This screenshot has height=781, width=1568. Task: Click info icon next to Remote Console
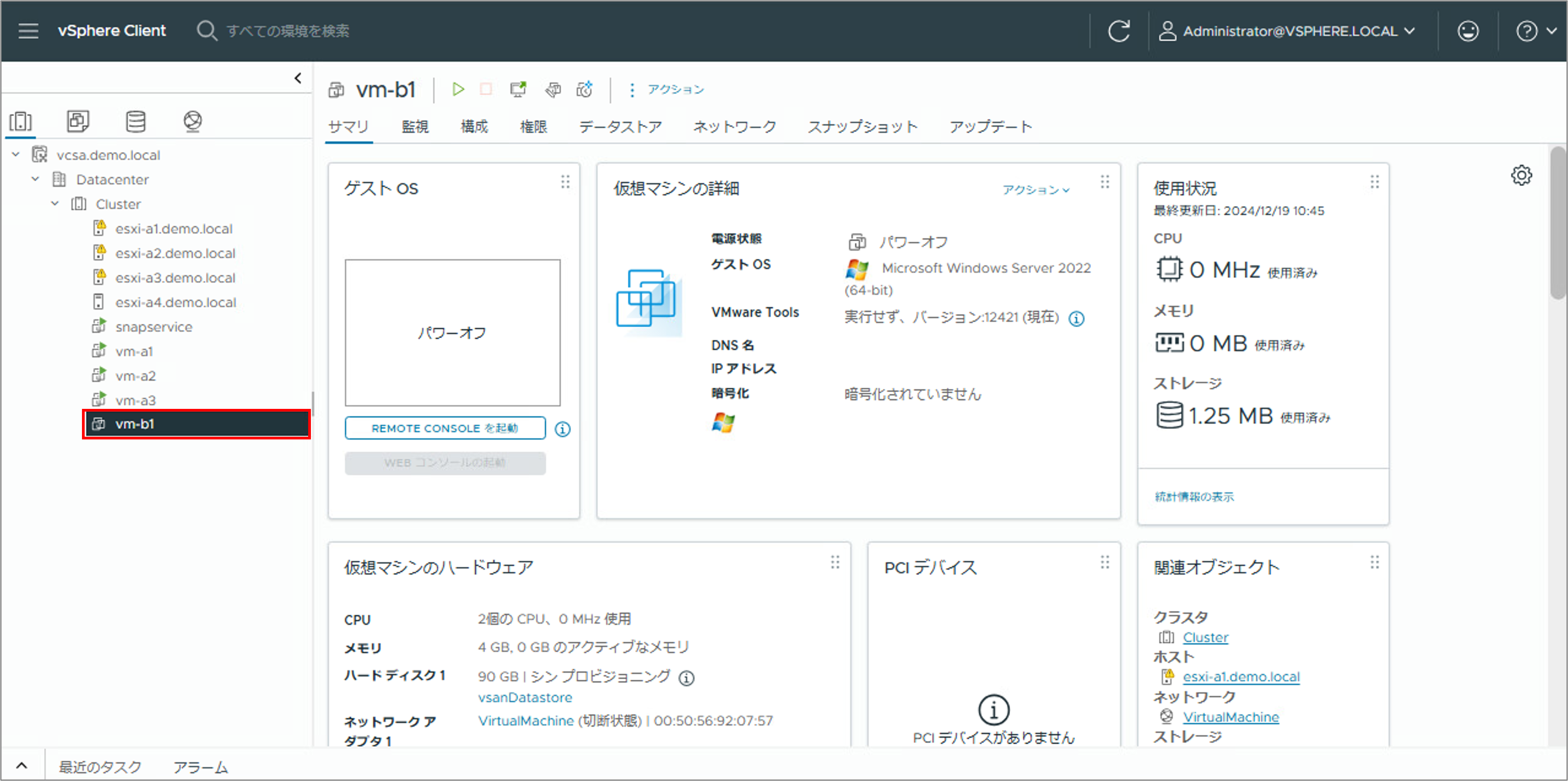pyautogui.click(x=563, y=429)
